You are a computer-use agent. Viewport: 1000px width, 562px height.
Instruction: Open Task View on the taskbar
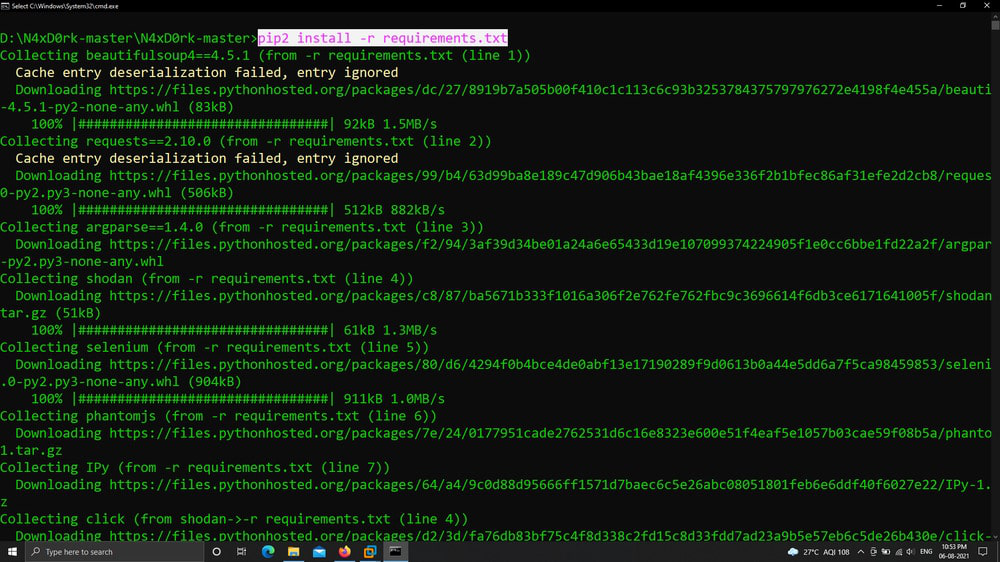coord(242,552)
